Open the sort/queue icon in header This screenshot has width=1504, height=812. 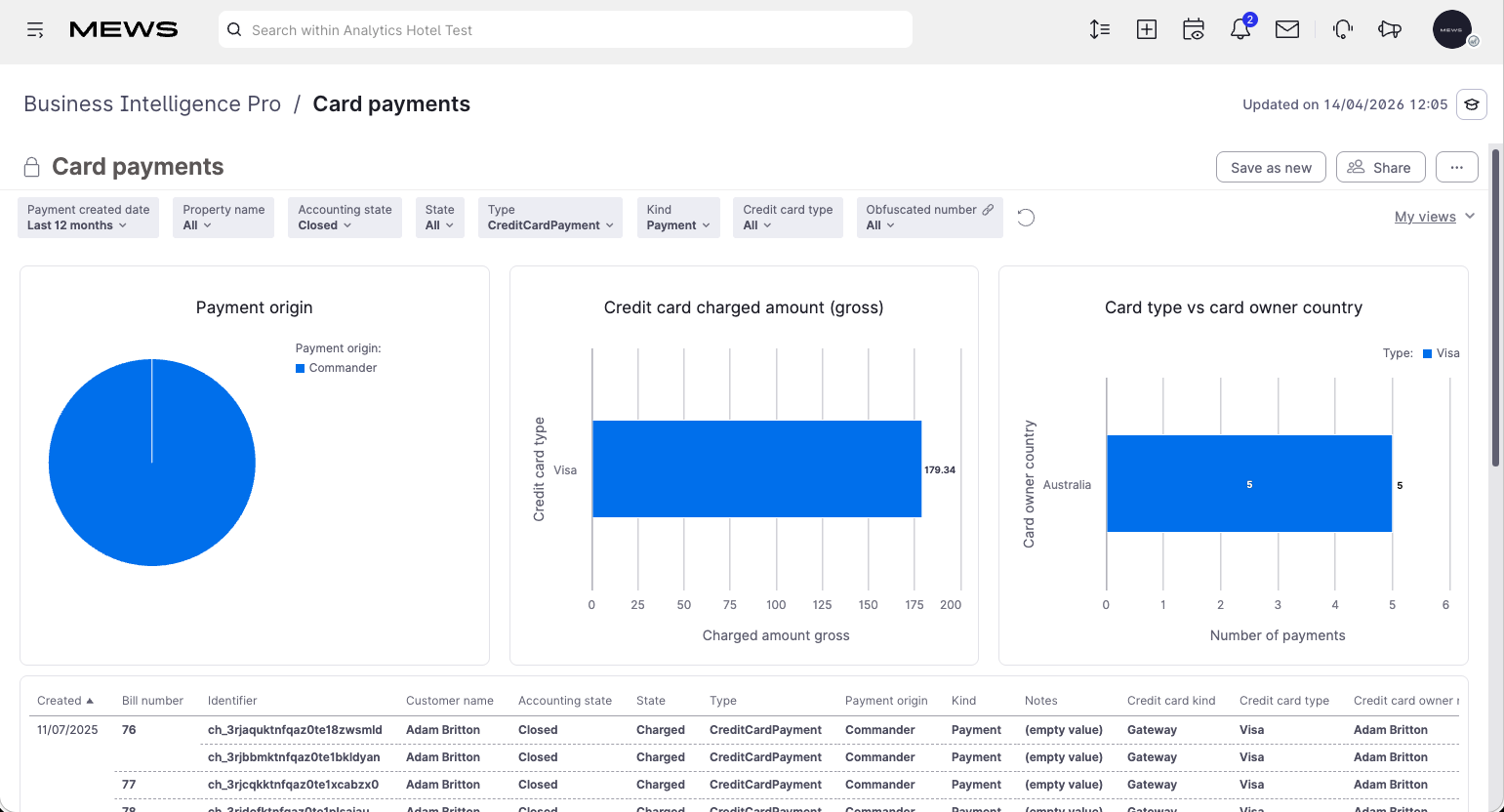click(x=1100, y=29)
